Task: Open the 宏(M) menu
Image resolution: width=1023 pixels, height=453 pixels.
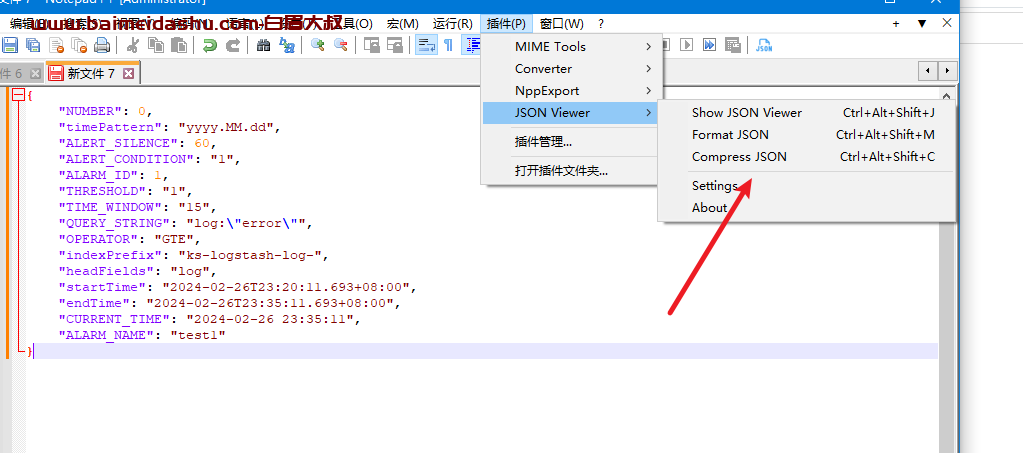Action: [x=403, y=23]
